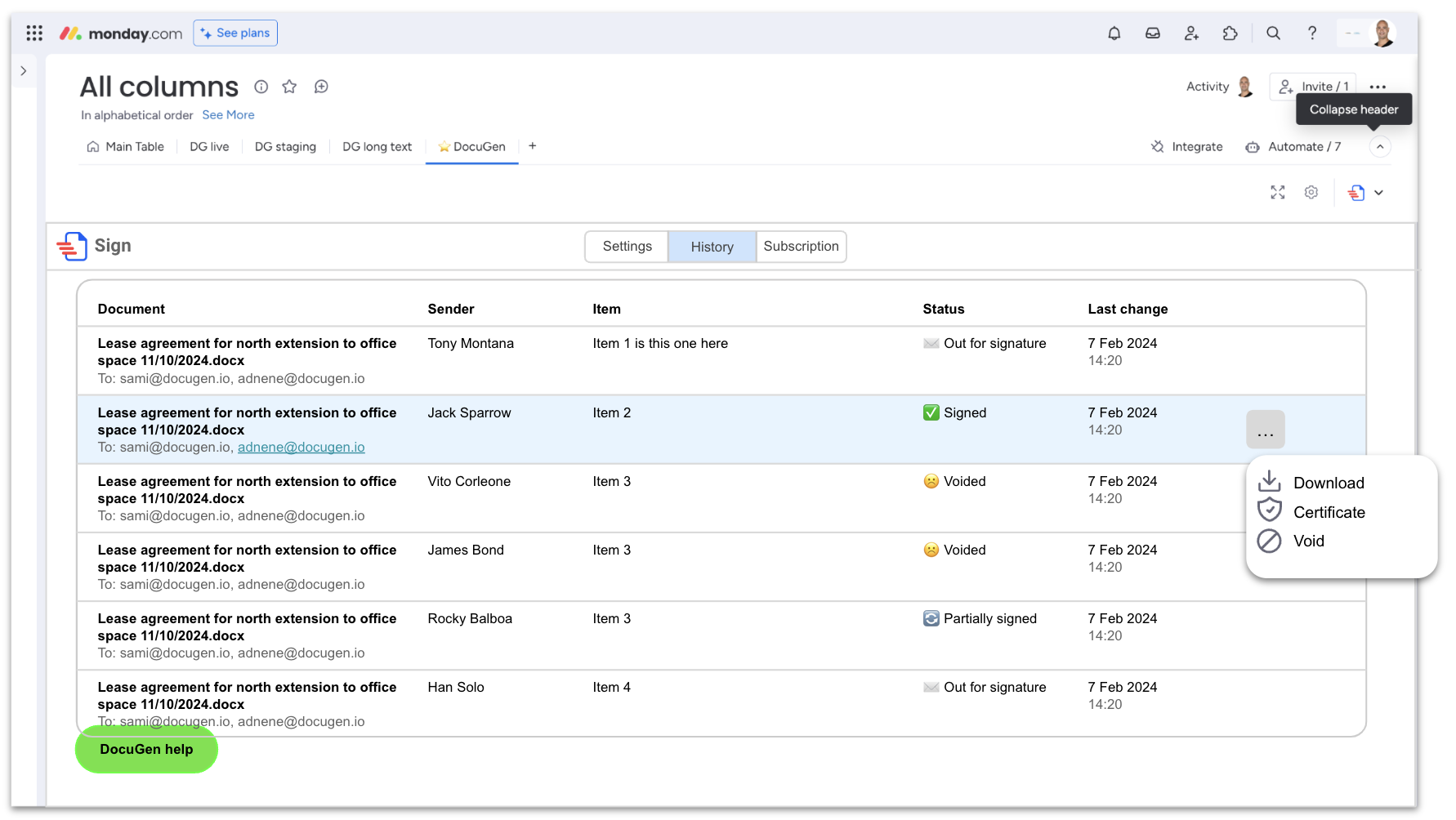Viewport: 1456px width, 820px height.
Task: Open the help question mark
Action: [1312, 33]
